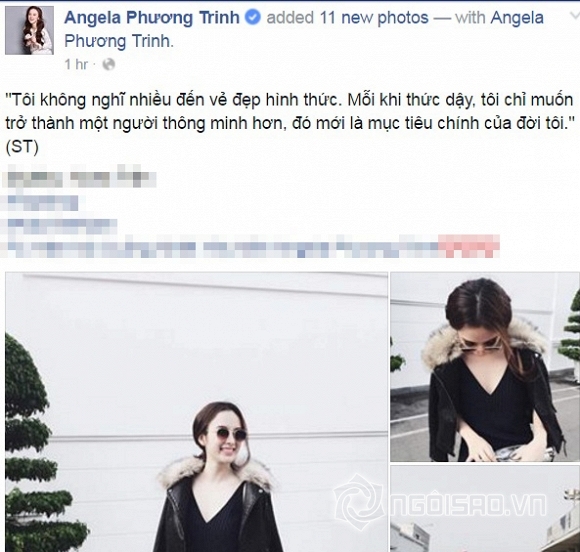Click the Angela Phương Trinh profile picture
Screen dimensions: 580x552
tap(29, 30)
